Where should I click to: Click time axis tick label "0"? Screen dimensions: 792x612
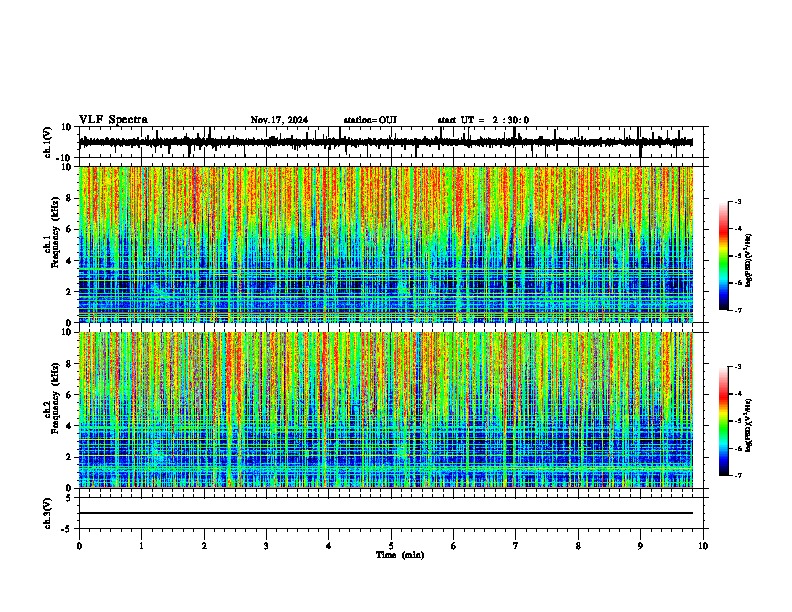[79, 546]
